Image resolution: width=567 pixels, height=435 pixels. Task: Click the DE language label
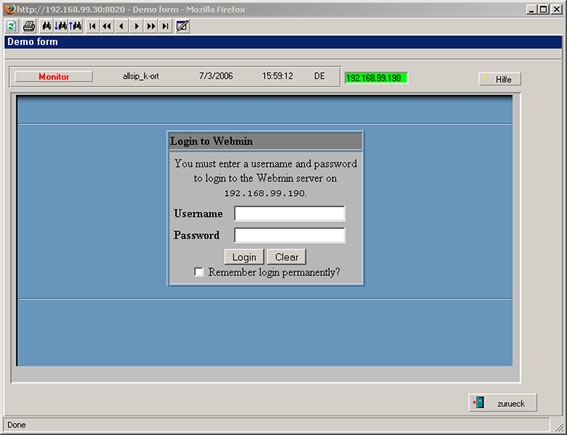319,76
